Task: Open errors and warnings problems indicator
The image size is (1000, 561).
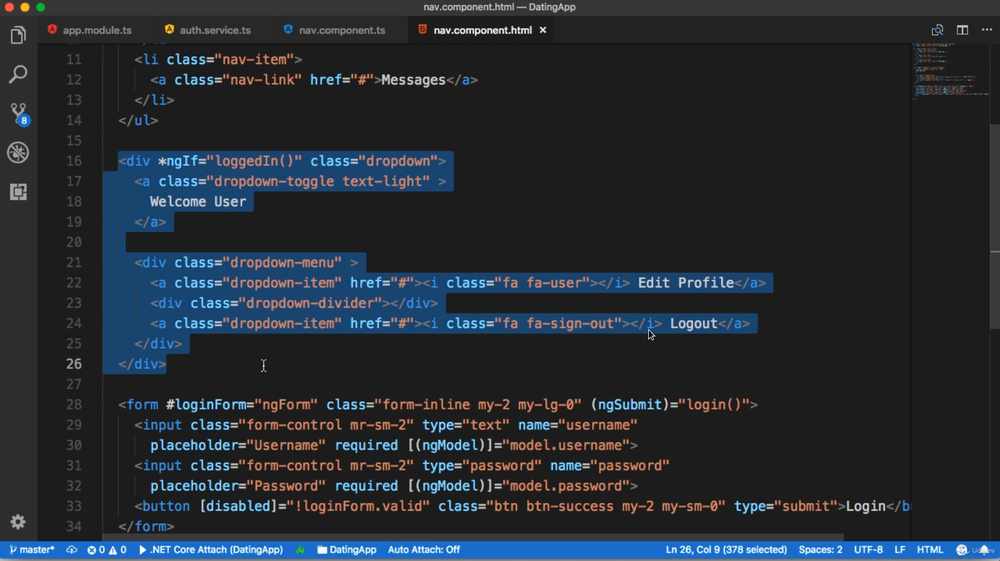Action: click(x=107, y=550)
